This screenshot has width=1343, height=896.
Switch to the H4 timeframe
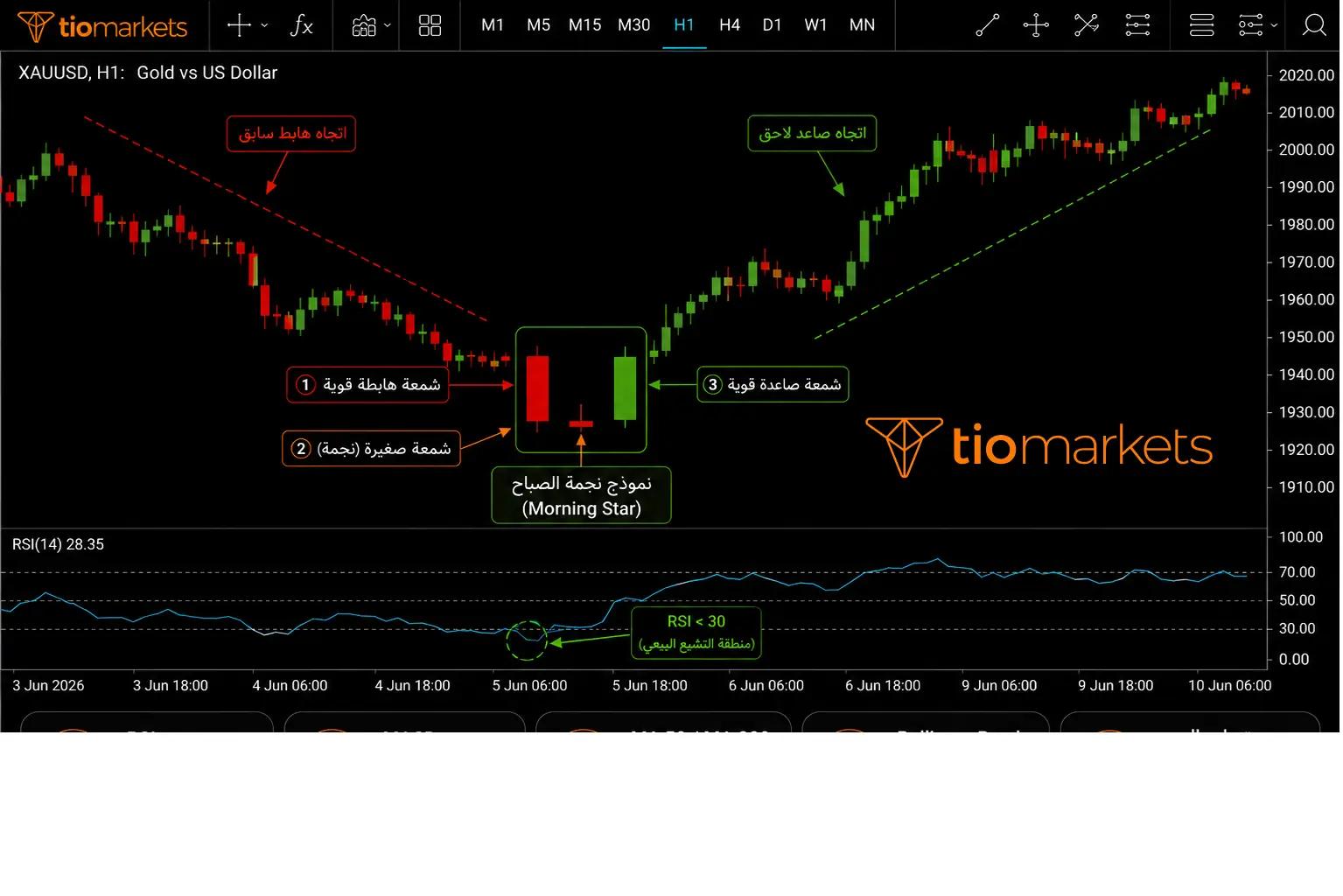point(729,25)
